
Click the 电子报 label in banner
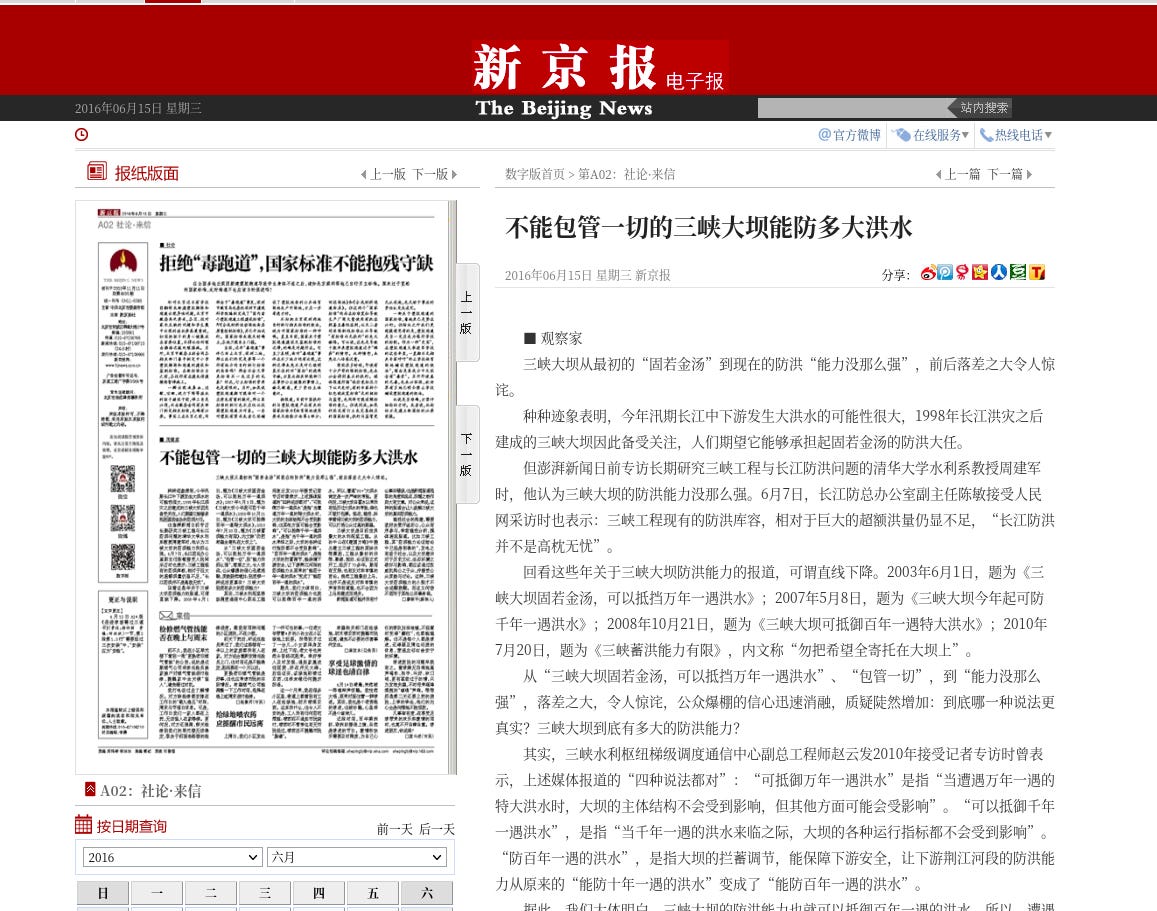click(x=694, y=81)
